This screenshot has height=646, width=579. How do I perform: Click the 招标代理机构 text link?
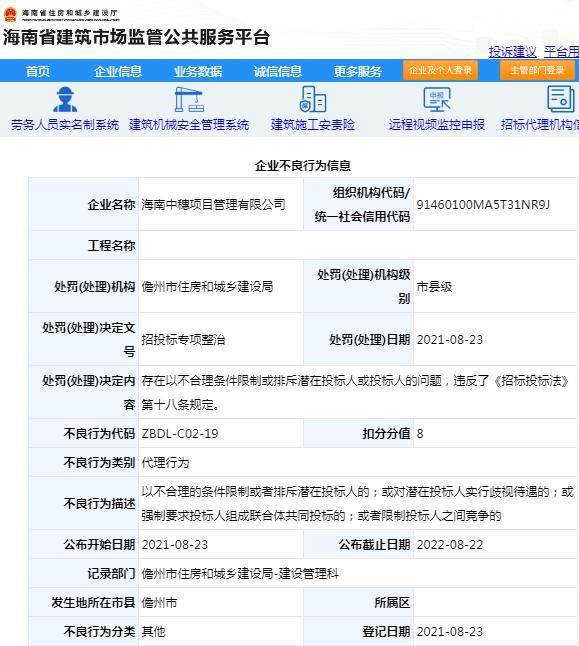[540, 124]
